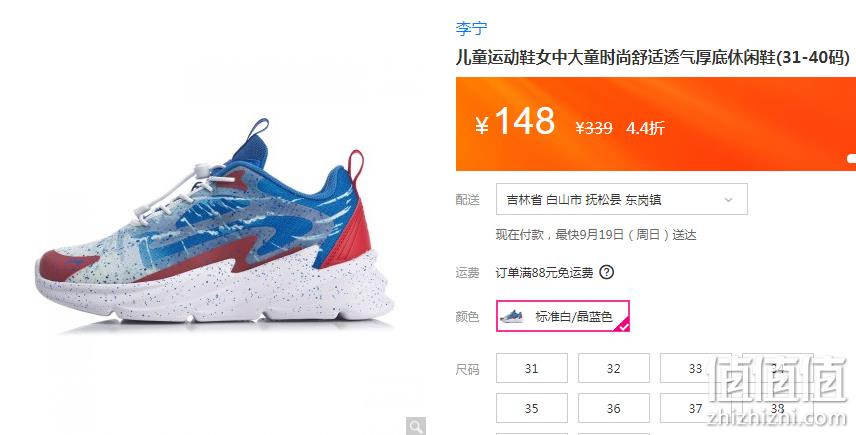This screenshot has width=856, height=435.
Task: Choose size 37
Action: [696, 408]
